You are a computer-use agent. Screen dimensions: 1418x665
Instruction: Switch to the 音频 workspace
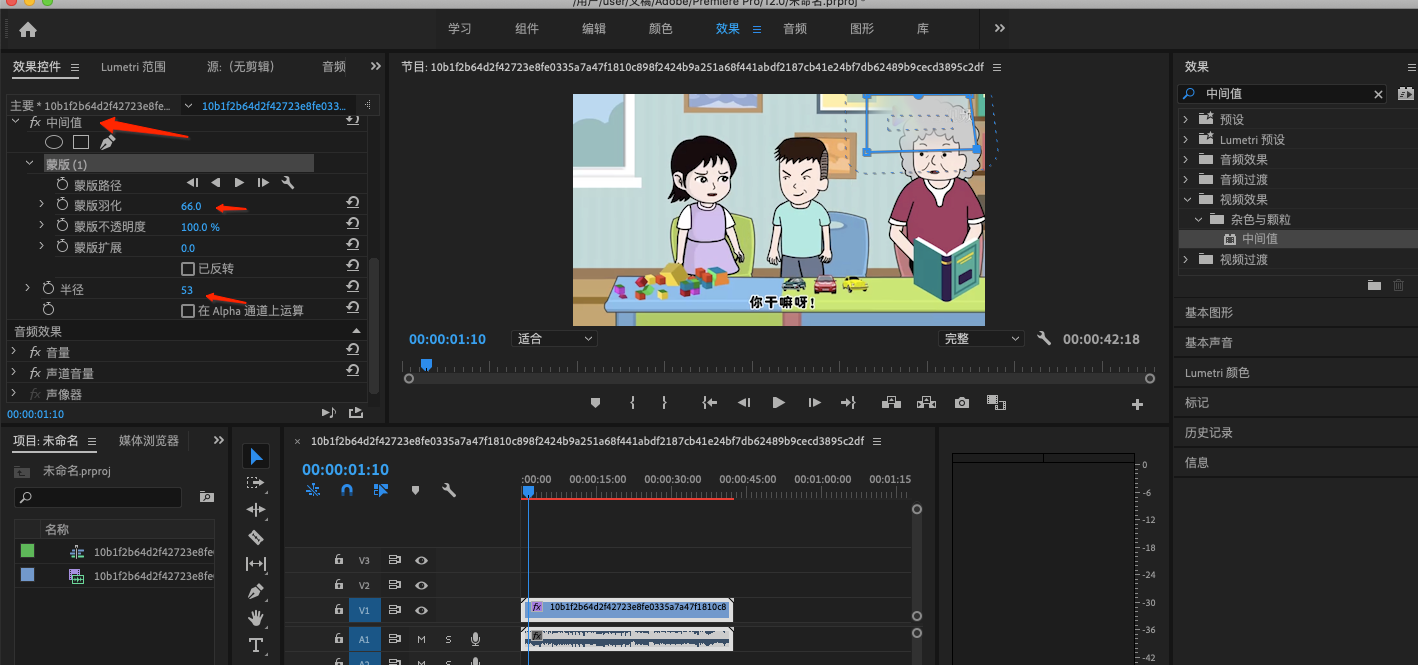click(x=795, y=29)
